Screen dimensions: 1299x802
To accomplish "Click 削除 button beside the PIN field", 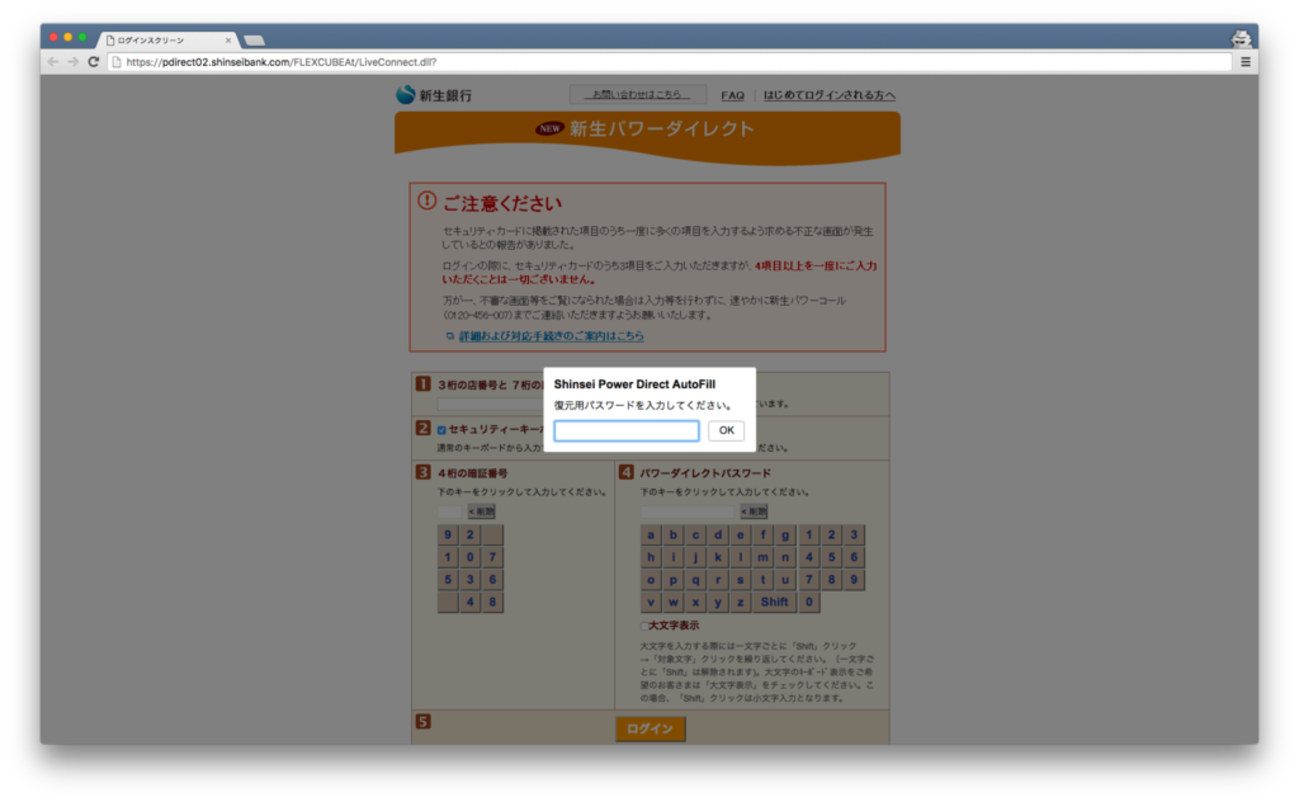I will point(481,511).
